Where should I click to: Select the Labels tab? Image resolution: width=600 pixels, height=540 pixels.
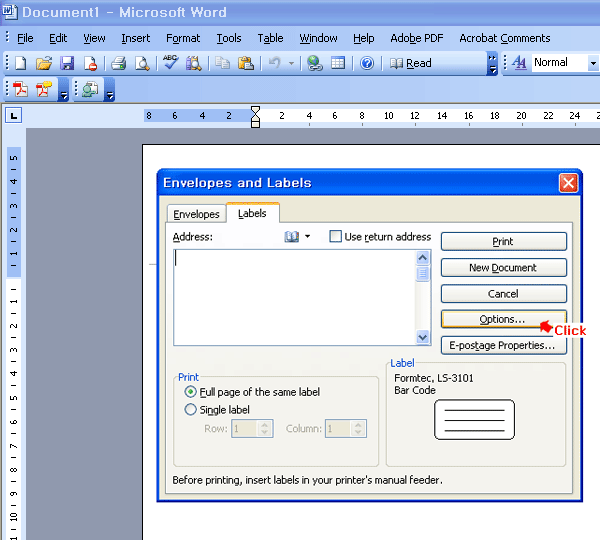pos(252,213)
